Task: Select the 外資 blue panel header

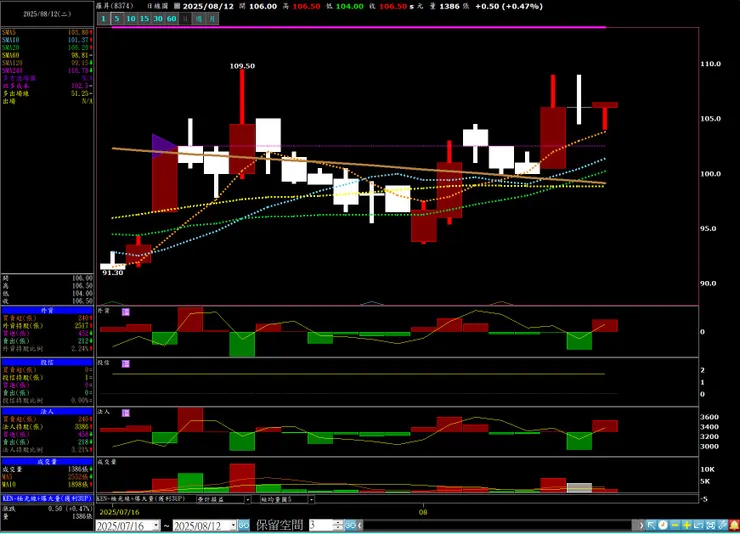Action: tap(47, 310)
